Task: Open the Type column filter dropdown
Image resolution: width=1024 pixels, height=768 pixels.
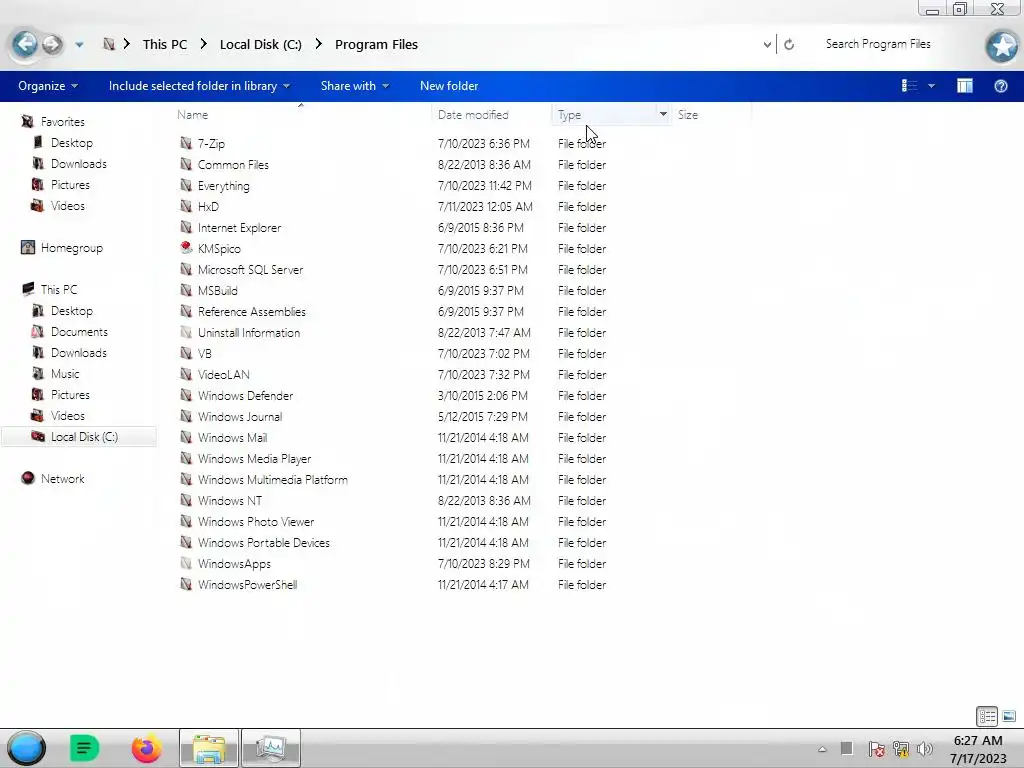Action: pos(663,114)
